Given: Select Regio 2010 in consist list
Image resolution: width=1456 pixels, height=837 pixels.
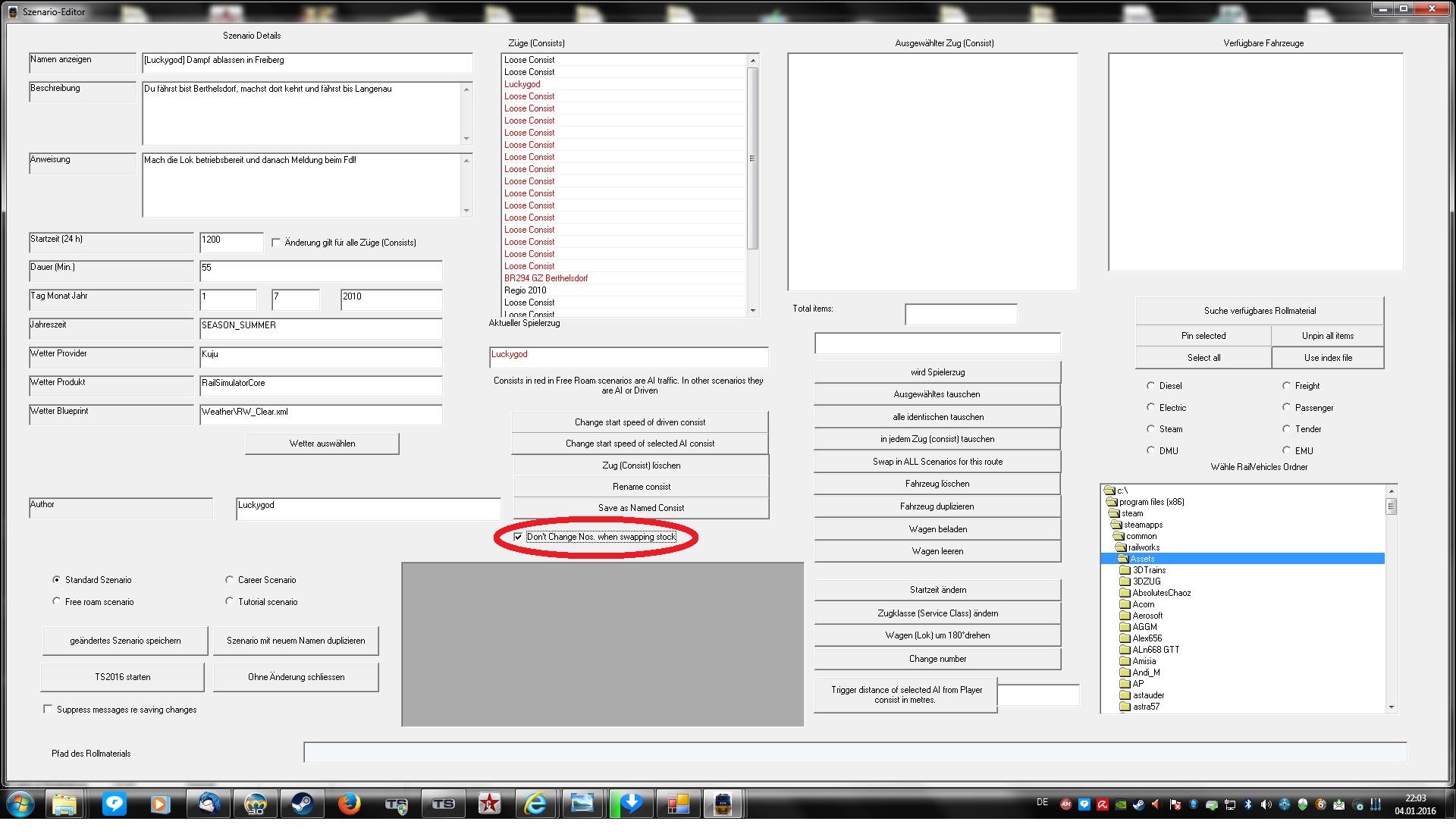Looking at the screenshot, I should point(525,290).
